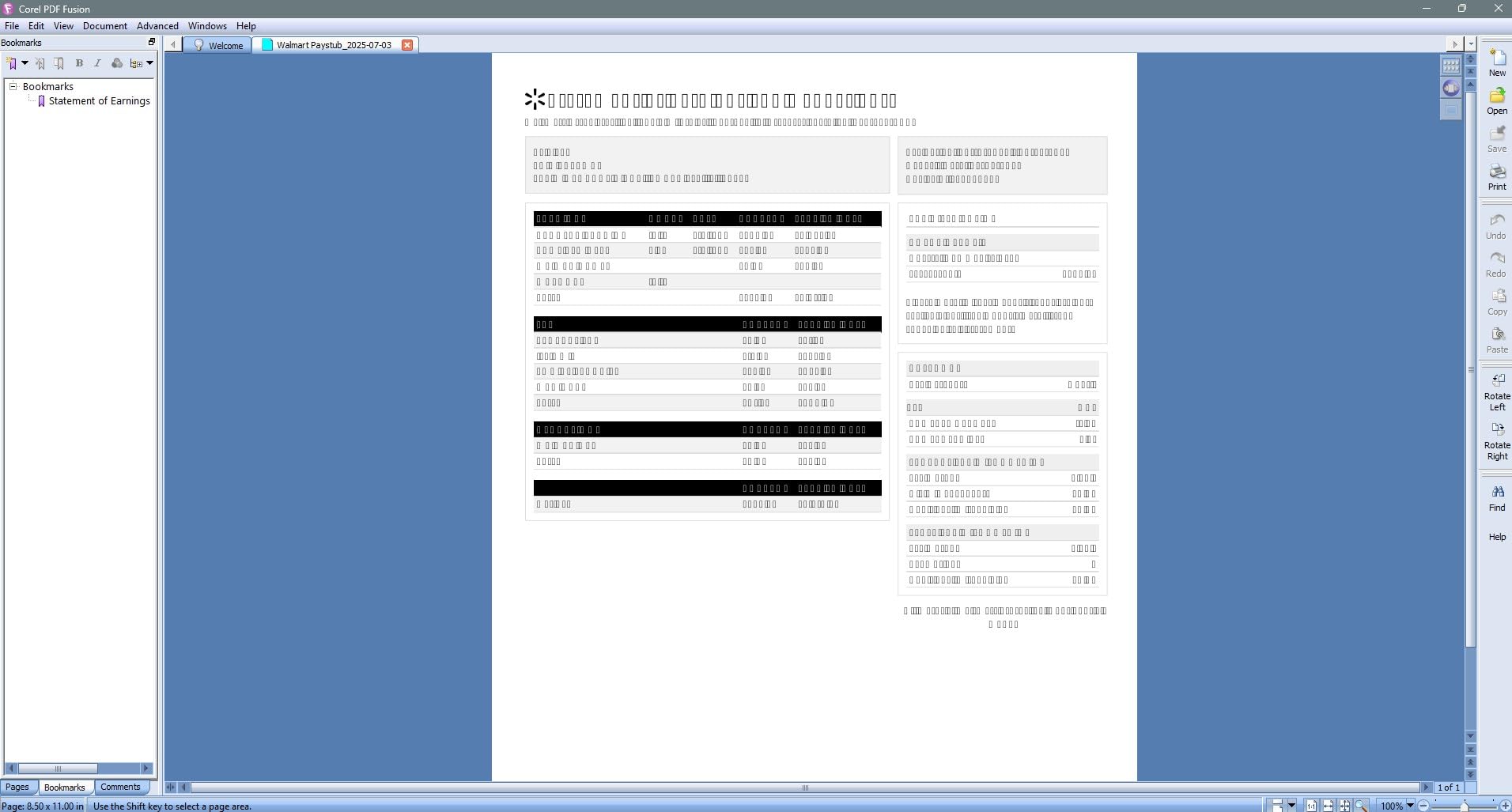The height and width of the screenshot is (812, 1512).
Task: Click the vertical scrollbar up arrow
Action: 1471,85
